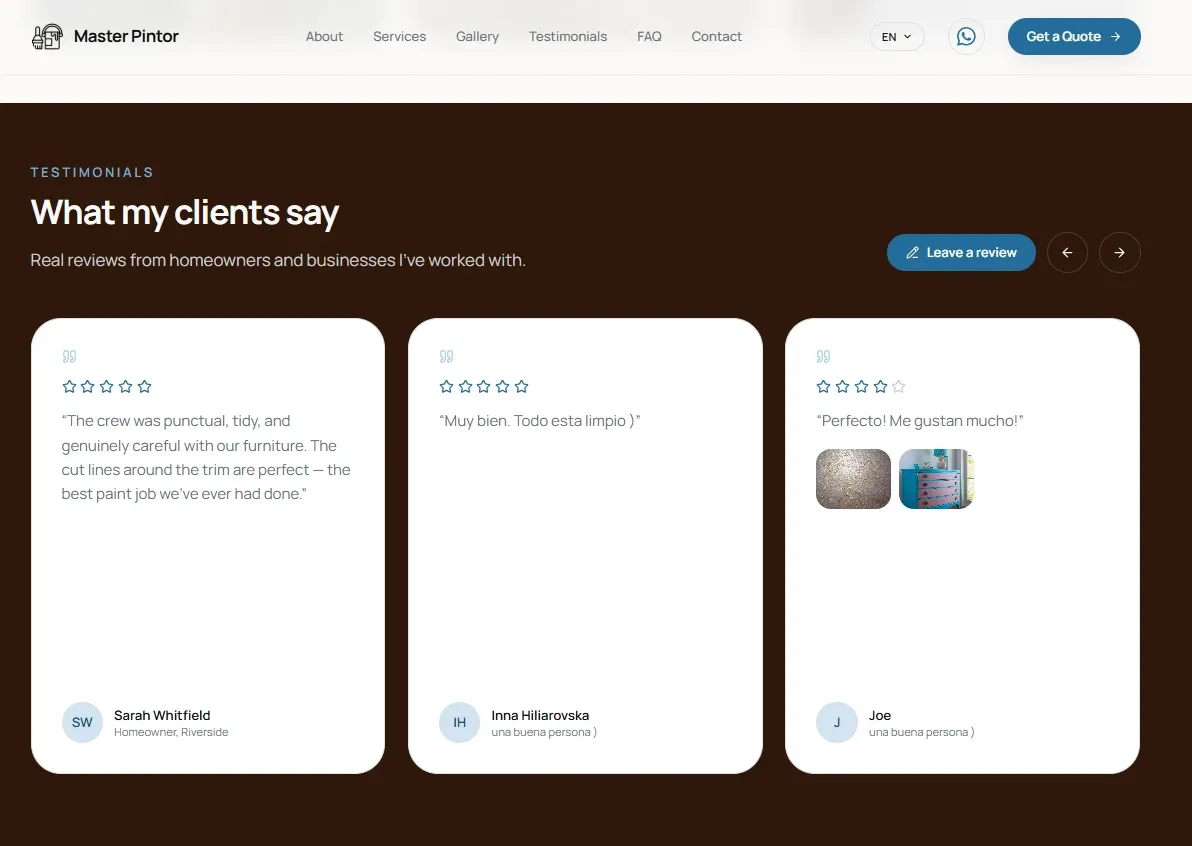This screenshot has width=1192, height=846.
Task: Show previous testimonials with left arrow
Action: [x=1067, y=252]
